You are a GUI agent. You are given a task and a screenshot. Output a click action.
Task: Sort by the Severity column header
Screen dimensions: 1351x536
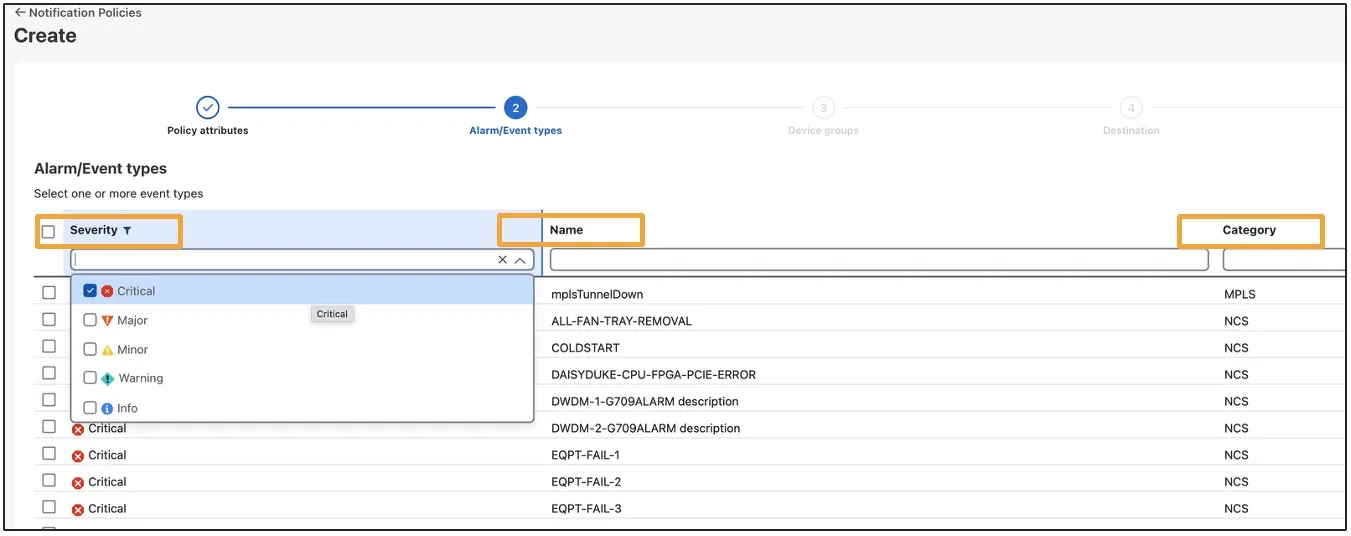[94, 231]
